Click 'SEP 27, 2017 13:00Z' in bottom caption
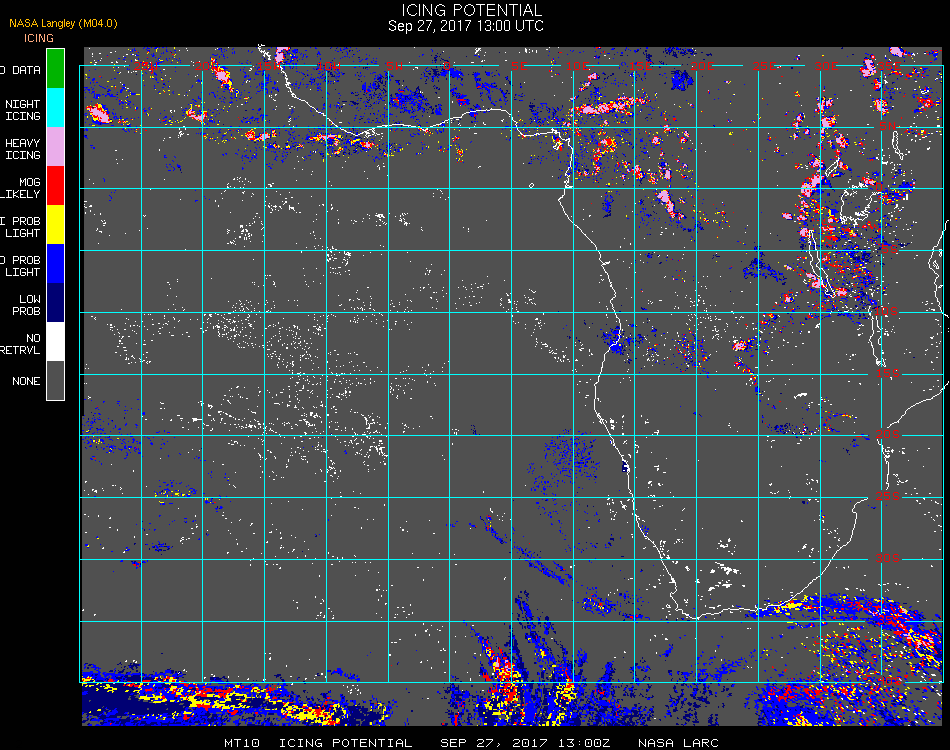The height and width of the screenshot is (750, 950). (x=525, y=743)
